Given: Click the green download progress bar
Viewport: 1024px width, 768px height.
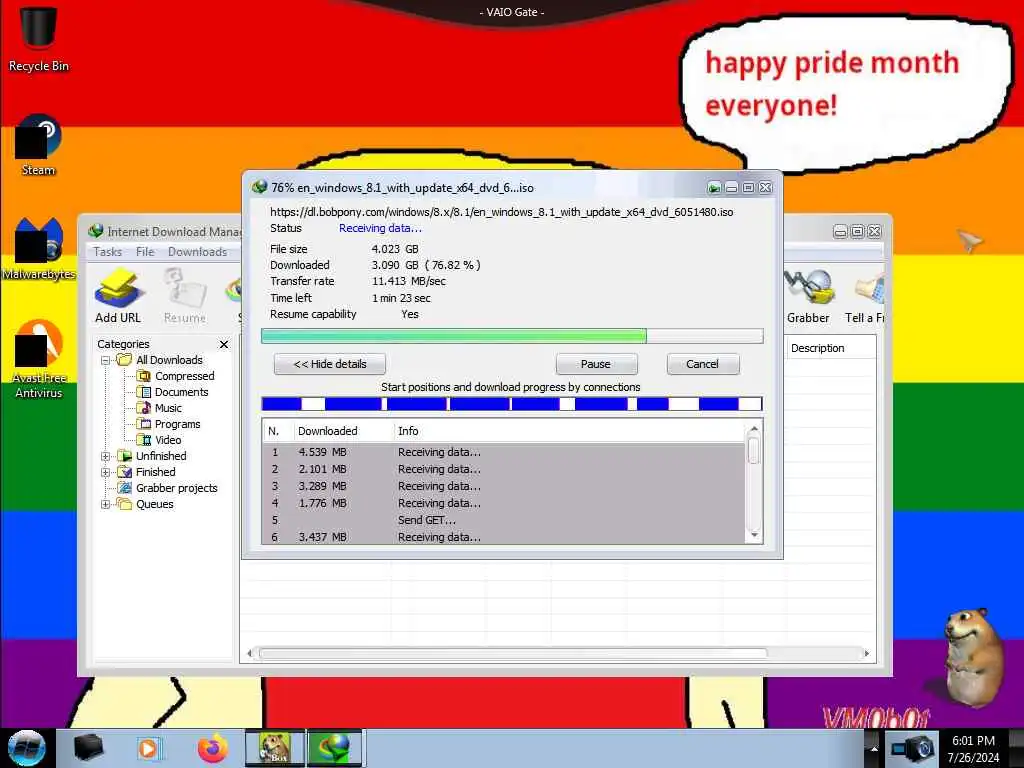Looking at the screenshot, I should (x=512, y=336).
